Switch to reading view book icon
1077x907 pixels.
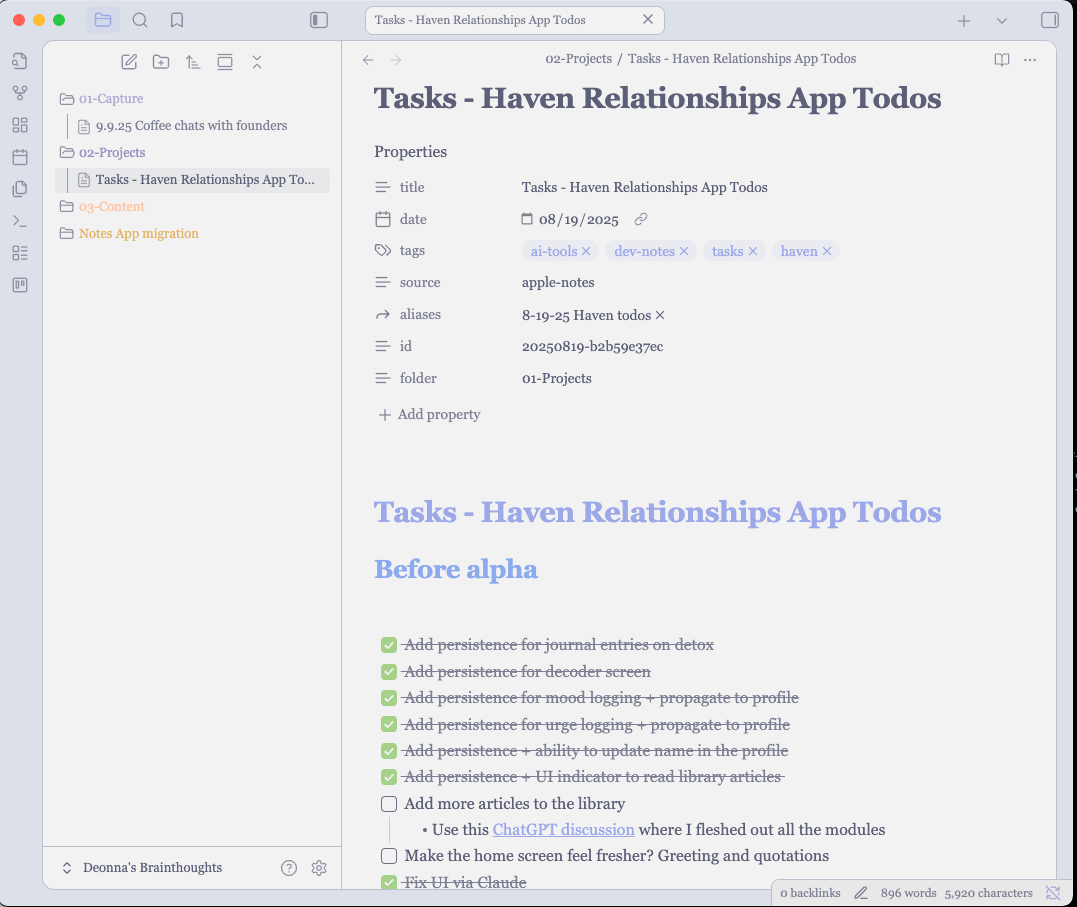[x=1002, y=60]
